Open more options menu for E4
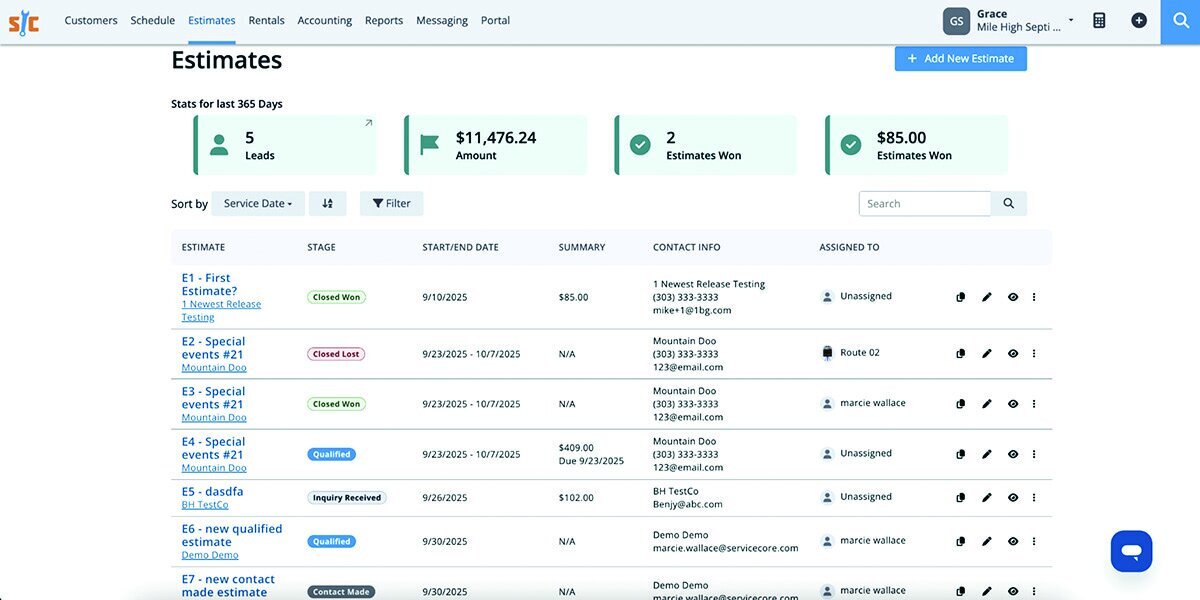This screenshot has width=1200, height=600. tap(1034, 454)
